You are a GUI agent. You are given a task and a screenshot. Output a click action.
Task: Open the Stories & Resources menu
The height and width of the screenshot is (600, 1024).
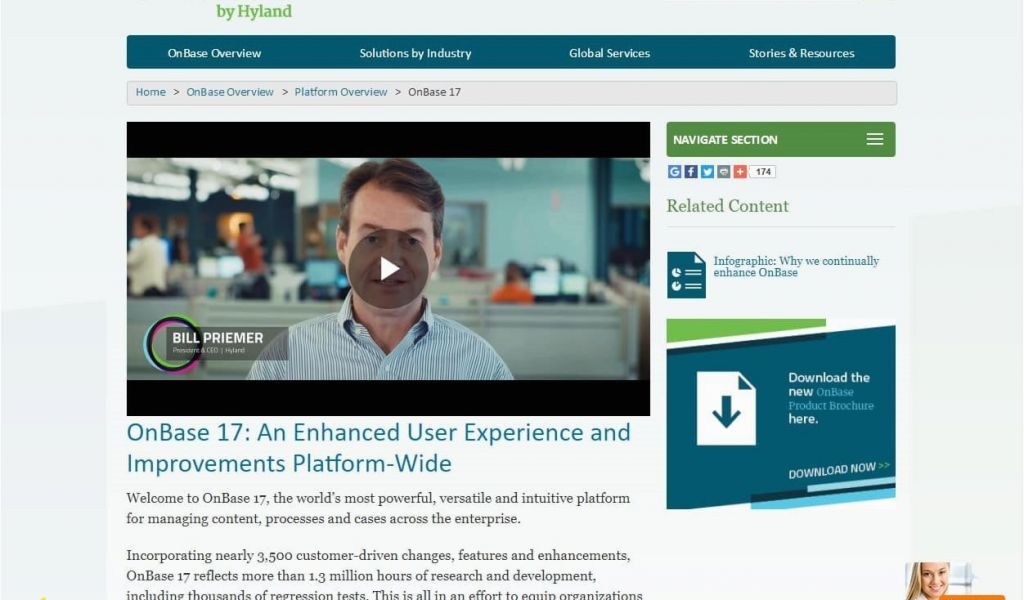pyautogui.click(x=801, y=53)
